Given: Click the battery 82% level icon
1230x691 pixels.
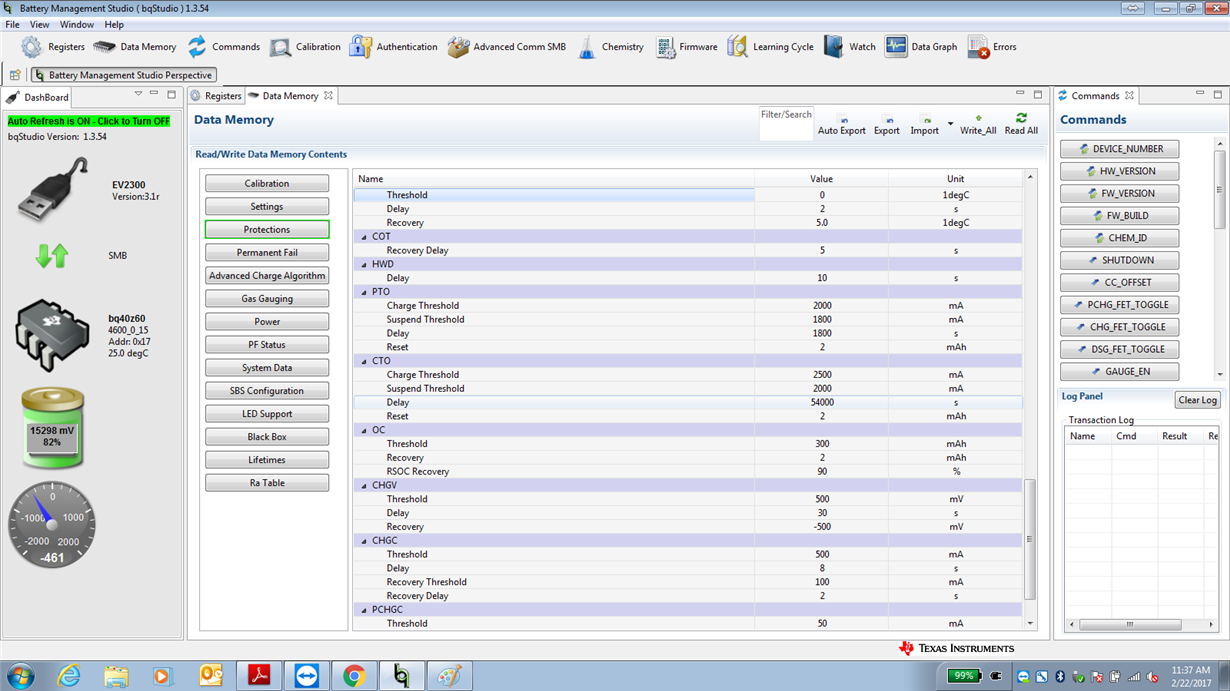Looking at the screenshot, I should click(52, 428).
